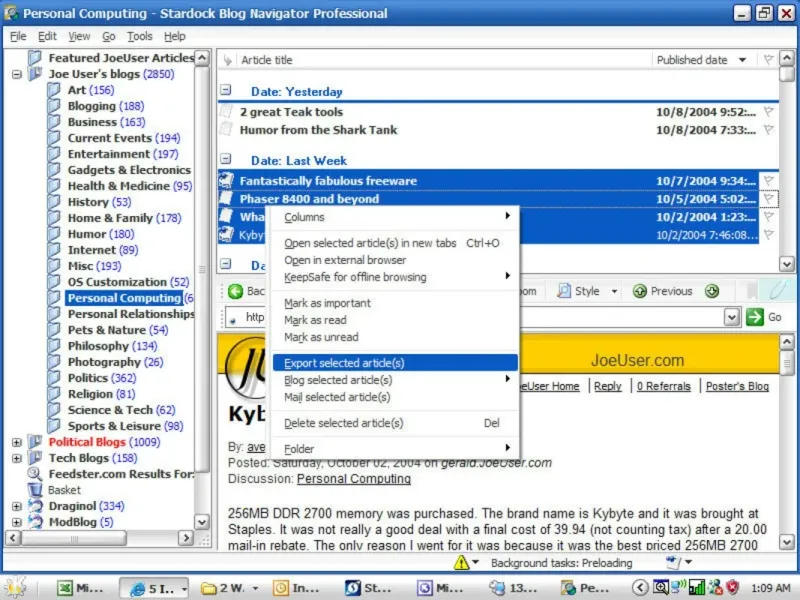800x600 pixels.
Task: Click the Blogging category book icon
Action: click(x=54, y=106)
